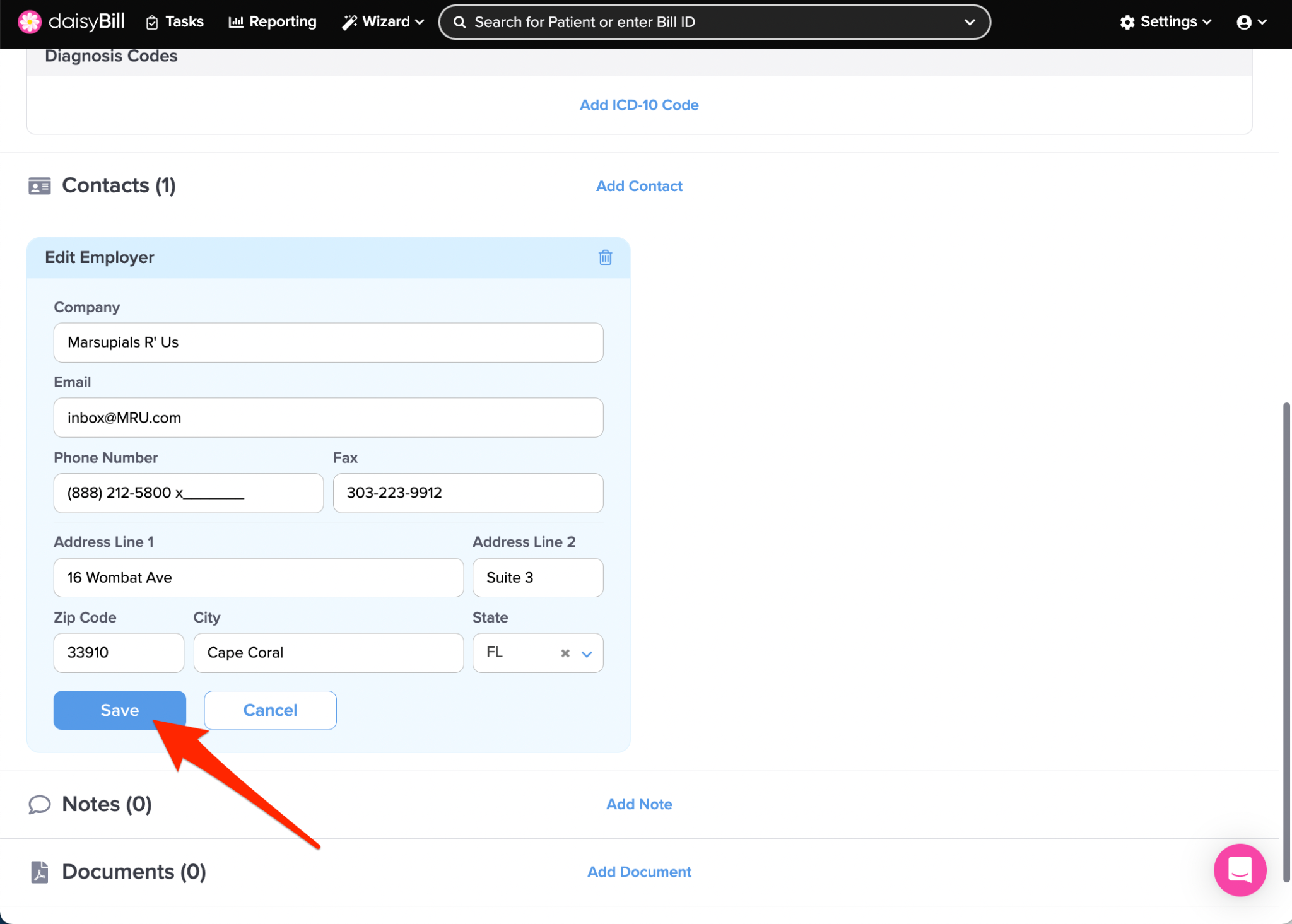The image size is (1292, 924).
Task: Open the Tasks menu item
Action: coord(175,22)
